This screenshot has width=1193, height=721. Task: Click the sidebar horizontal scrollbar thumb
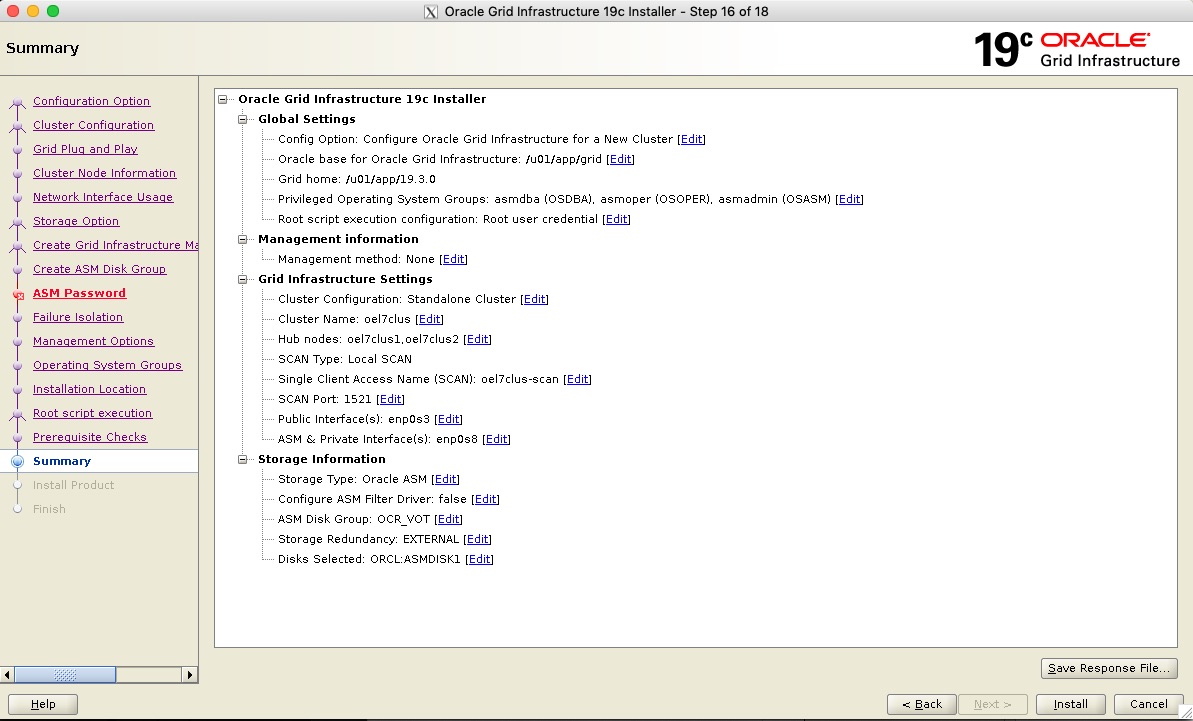65,675
